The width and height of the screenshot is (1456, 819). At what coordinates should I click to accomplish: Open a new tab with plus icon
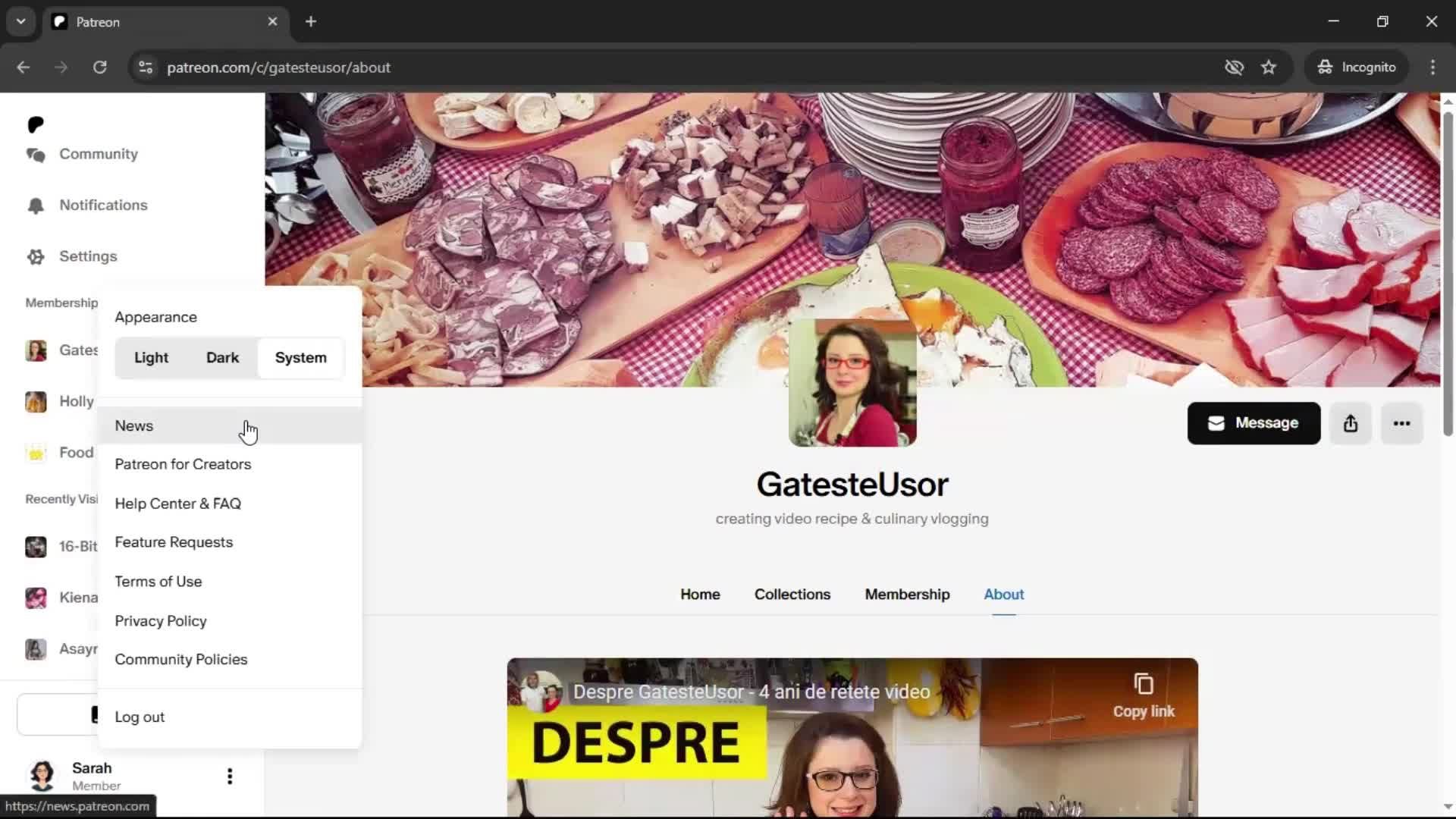pyautogui.click(x=311, y=22)
